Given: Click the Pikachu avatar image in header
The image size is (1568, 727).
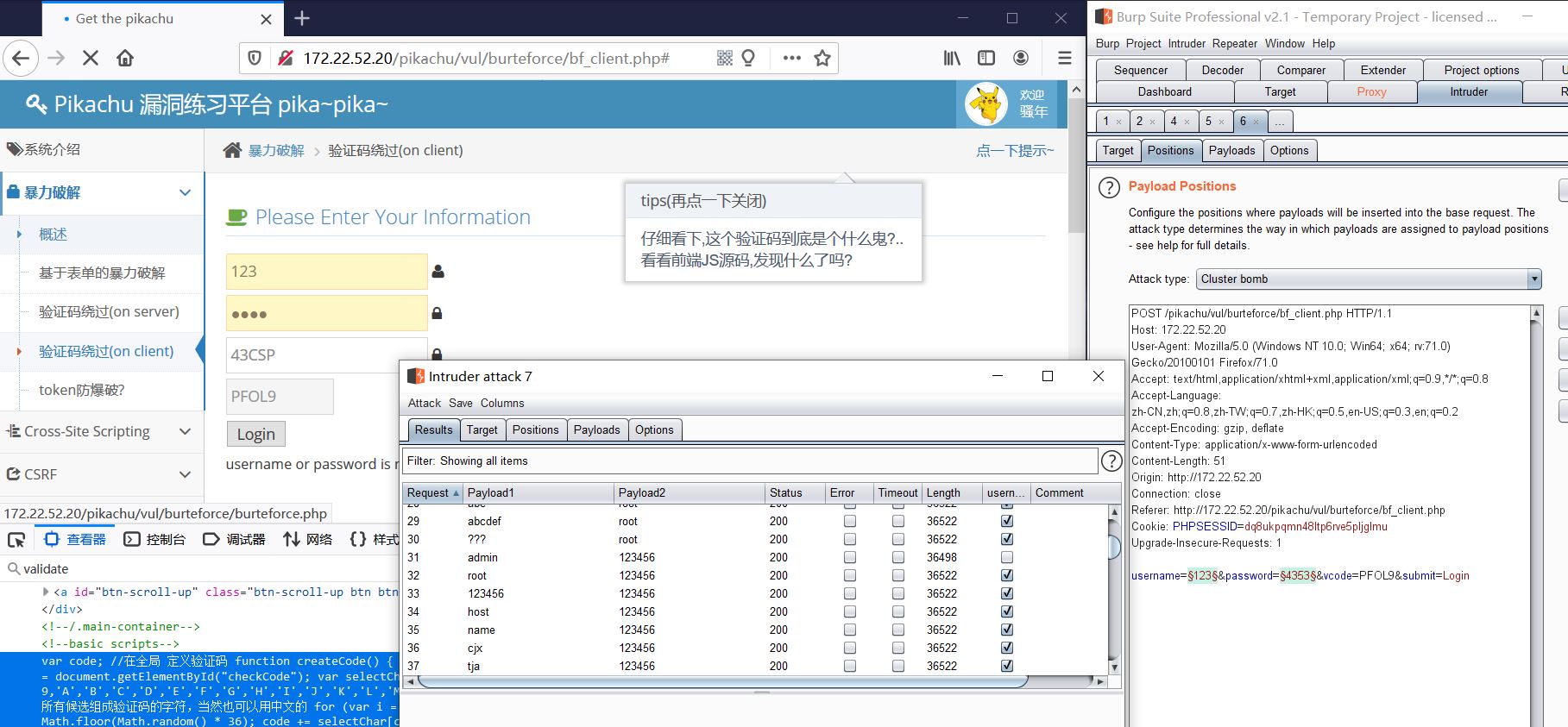Looking at the screenshot, I should pos(986,104).
